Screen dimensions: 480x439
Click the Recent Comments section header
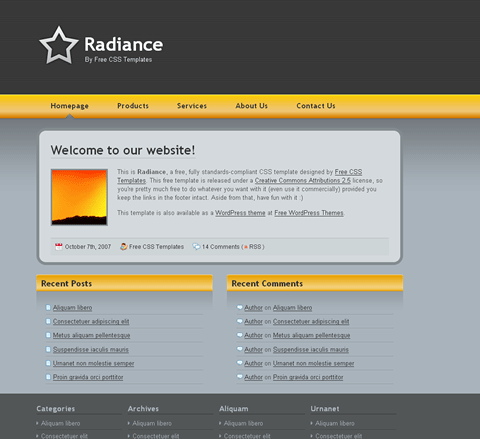coord(315,283)
